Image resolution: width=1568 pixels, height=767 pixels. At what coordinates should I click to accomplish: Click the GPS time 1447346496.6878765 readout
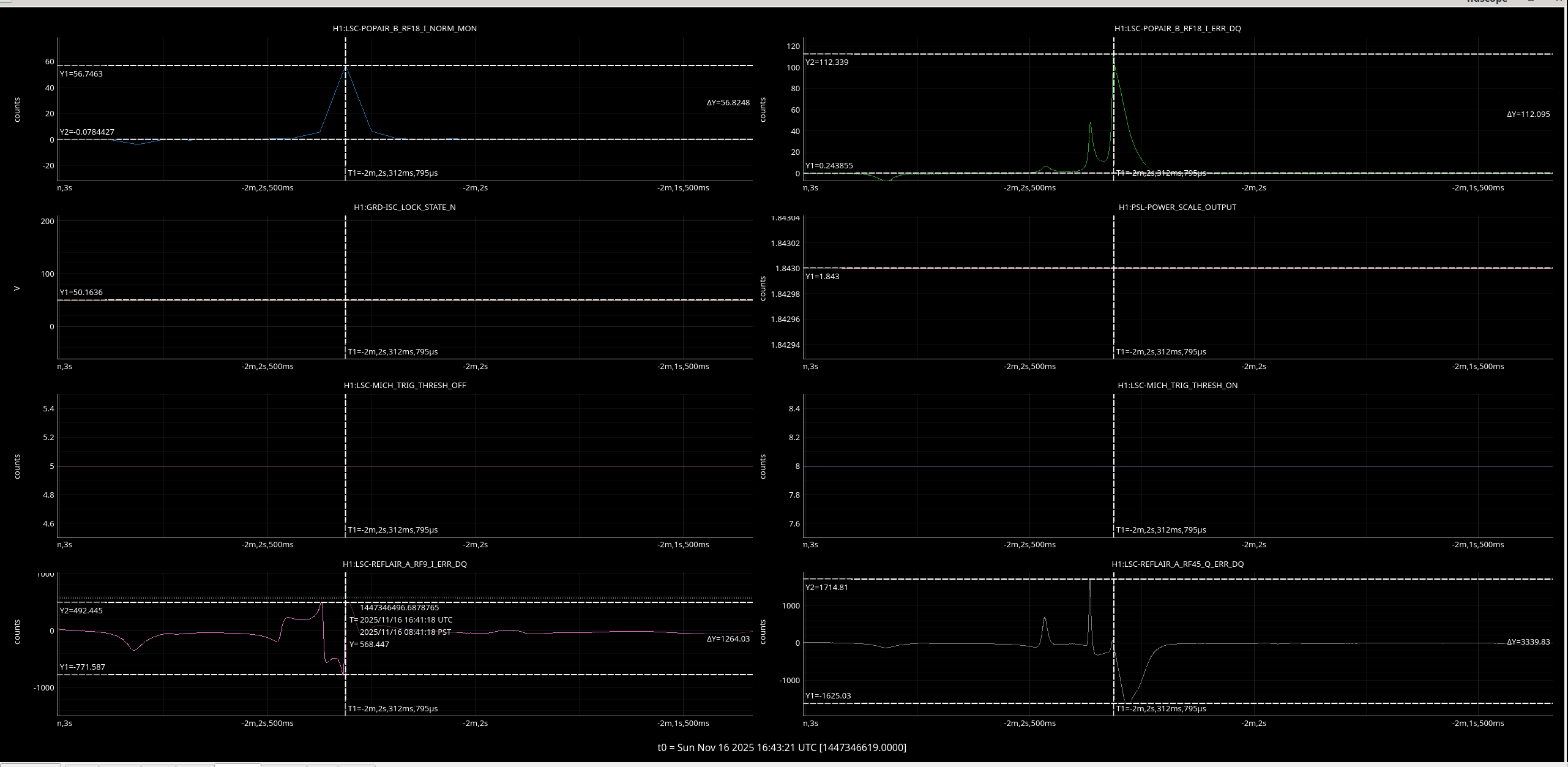coord(399,607)
